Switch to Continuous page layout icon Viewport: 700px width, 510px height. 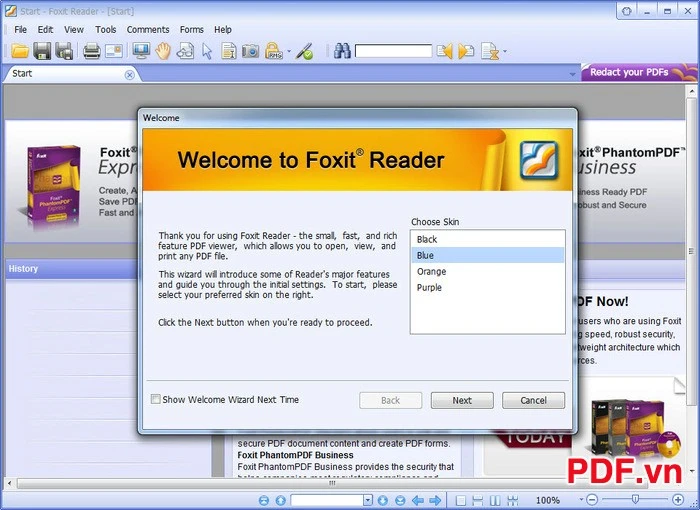(x=478, y=500)
